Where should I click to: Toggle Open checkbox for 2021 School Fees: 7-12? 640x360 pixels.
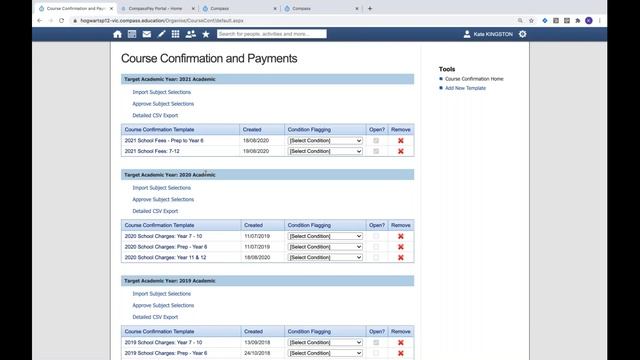[376, 151]
